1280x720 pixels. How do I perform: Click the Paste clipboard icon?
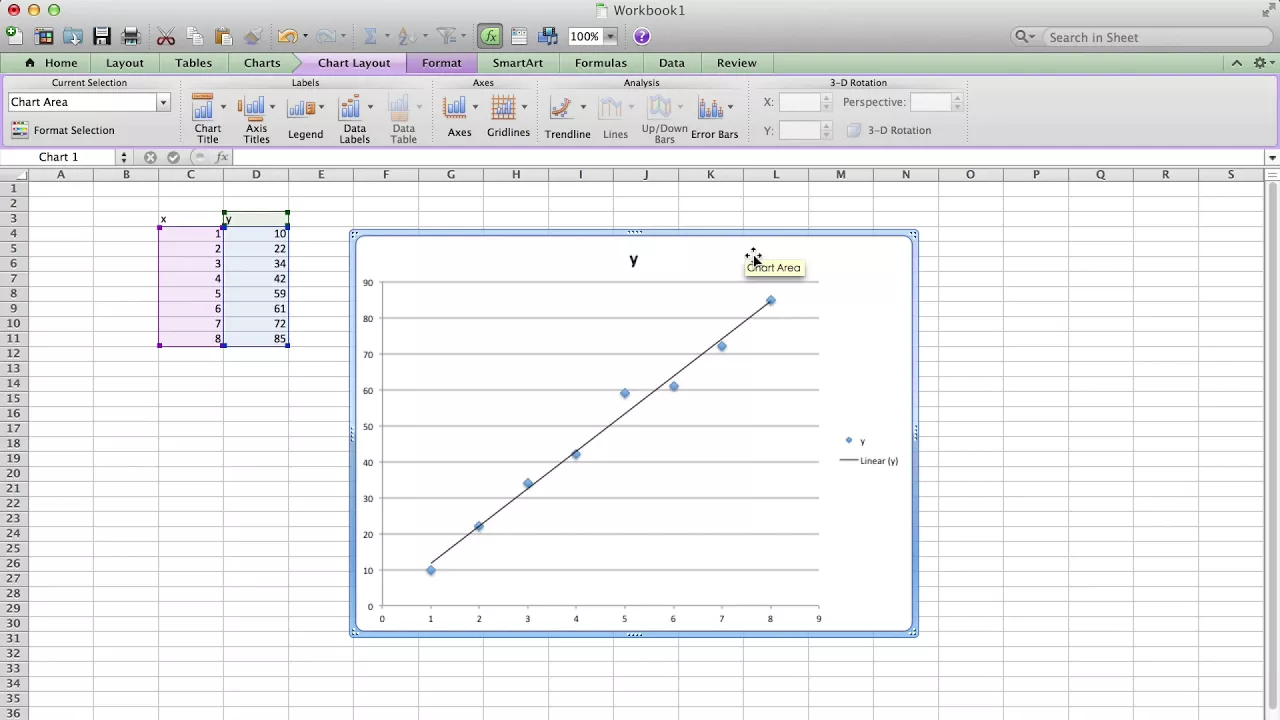pyautogui.click(x=224, y=36)
